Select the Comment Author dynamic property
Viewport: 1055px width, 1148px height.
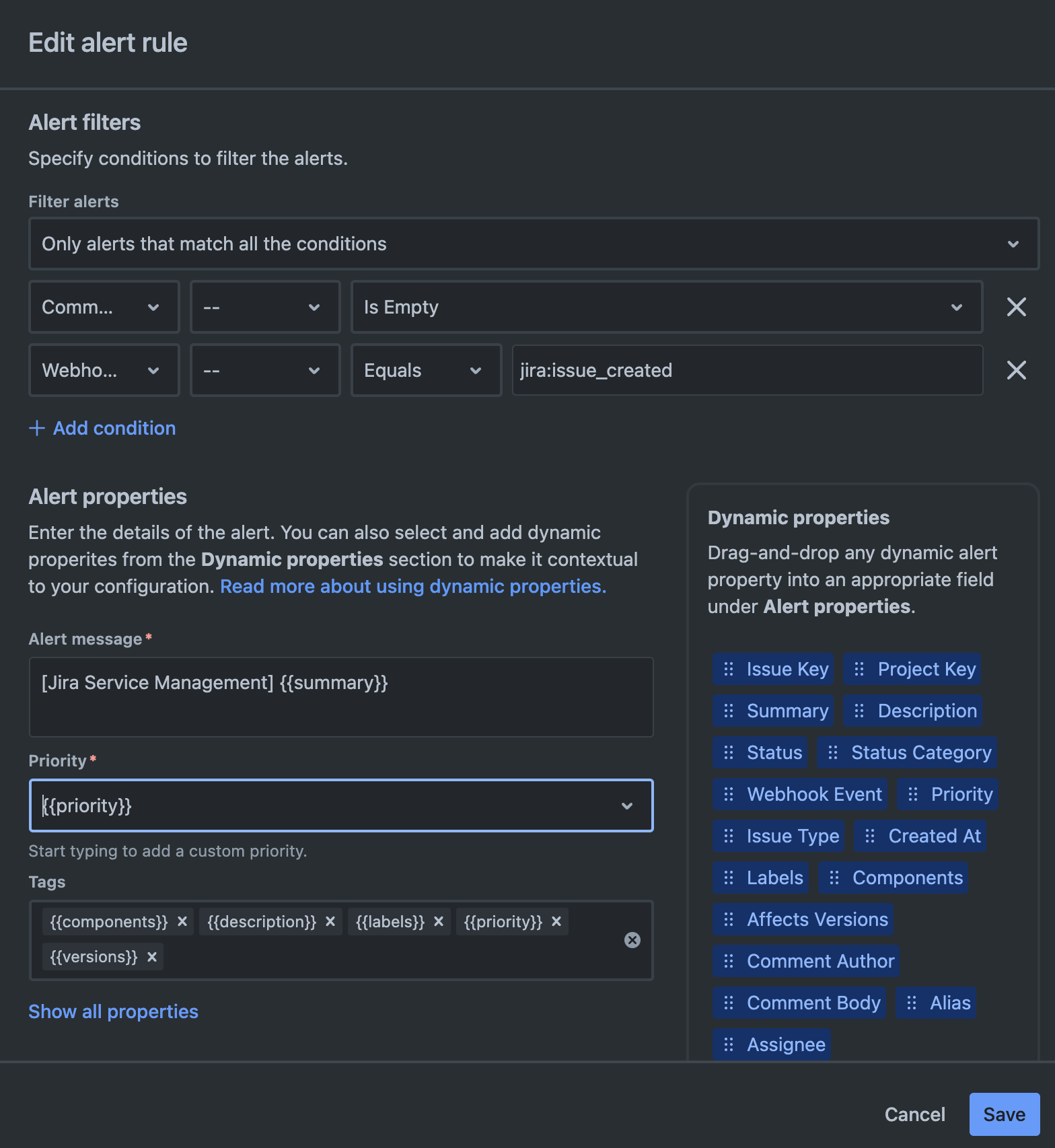pos(807,961)
